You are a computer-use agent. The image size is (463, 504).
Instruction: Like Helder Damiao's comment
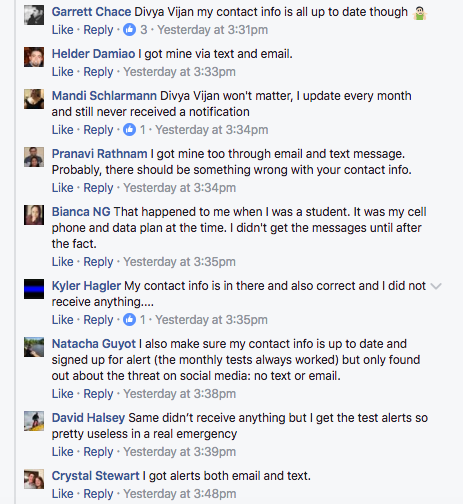[62, 72]
